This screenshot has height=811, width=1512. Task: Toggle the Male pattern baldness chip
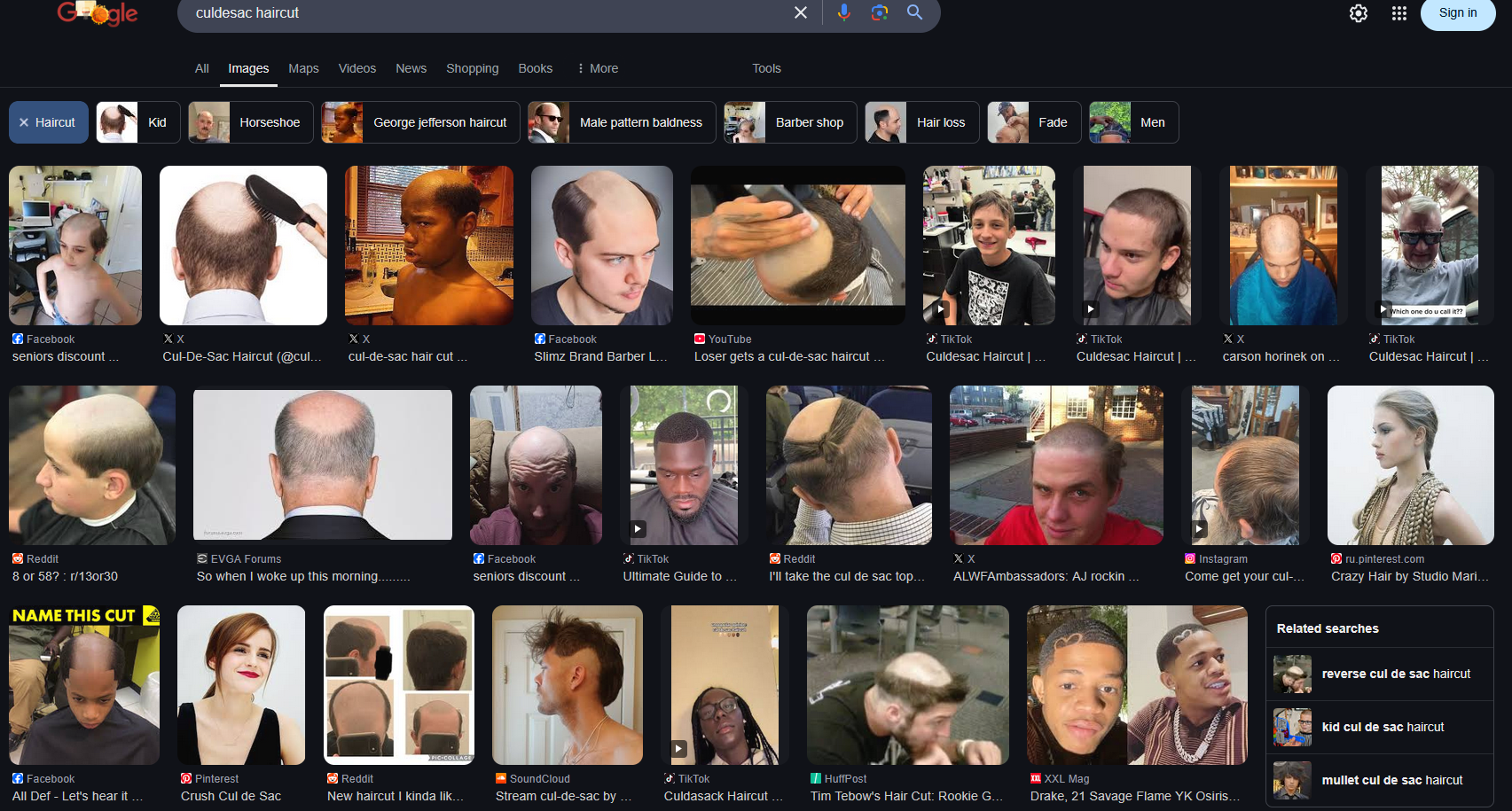(622, 122)
